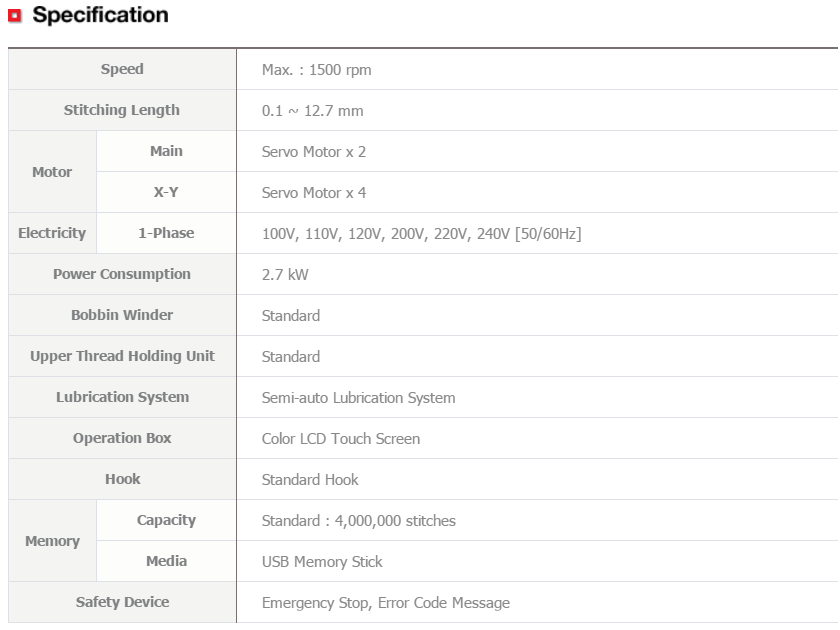Click the 1-Phase sub-label cell
The width and height of the screenshot is (840, 630).
click(x=166, y=233)
